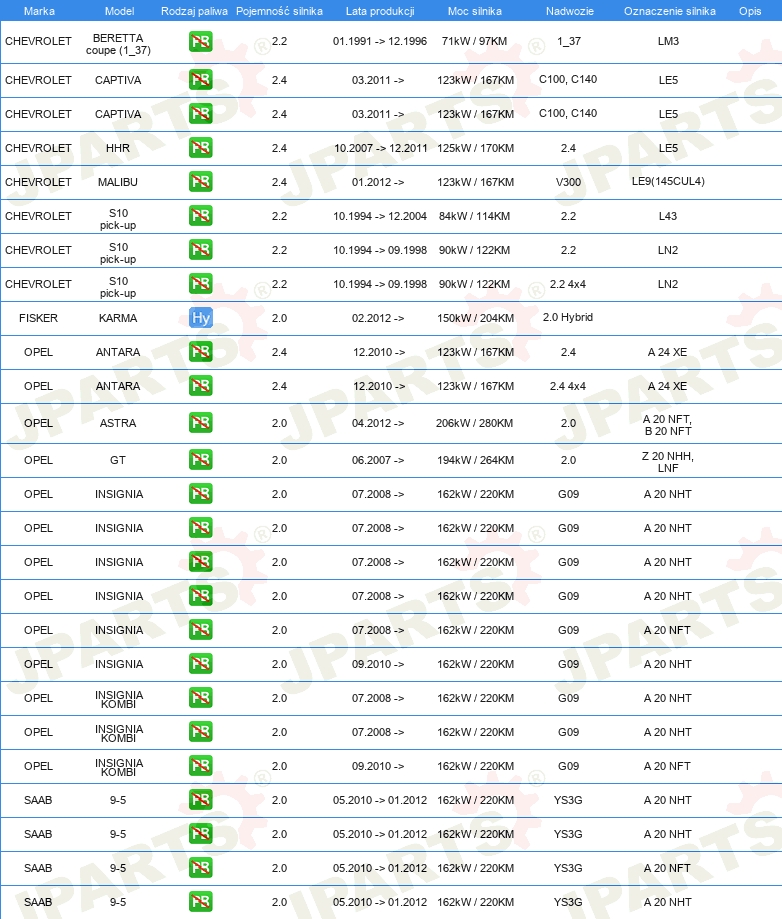Screen dimensions: 782x919
Task: Select the GT model cell
Action: (x=118, y=460)
